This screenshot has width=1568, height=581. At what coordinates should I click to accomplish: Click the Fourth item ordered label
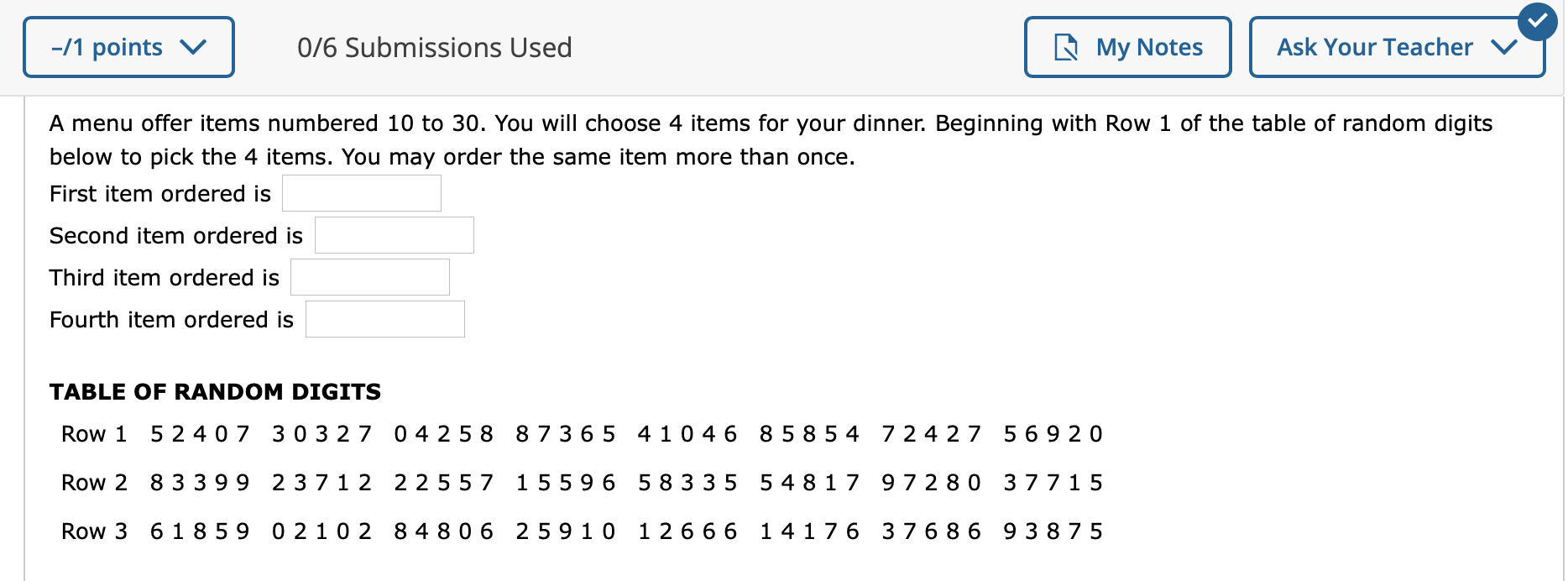170,319
